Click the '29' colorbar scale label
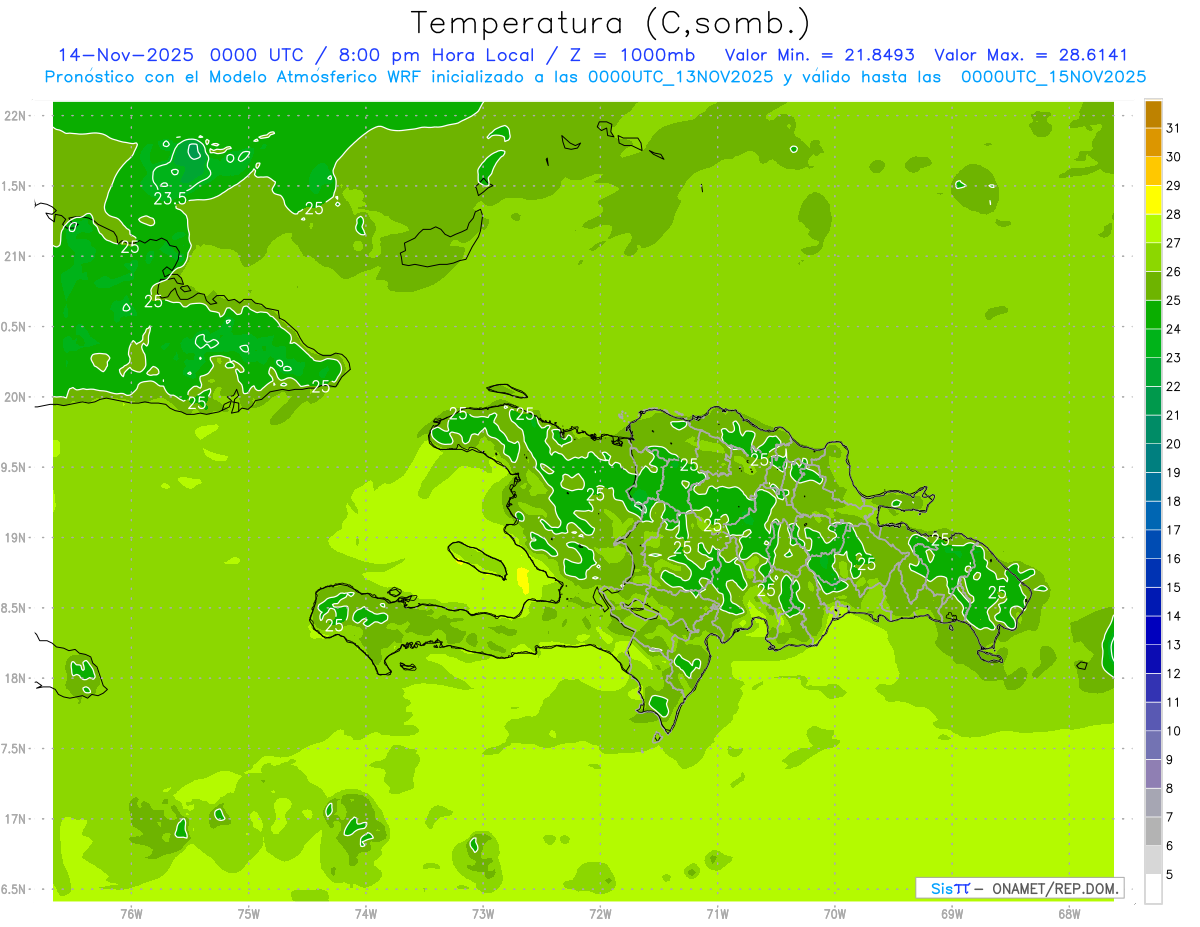Screen dimensions: 1200x927 pyautogui.click(x=1174, y=186)
